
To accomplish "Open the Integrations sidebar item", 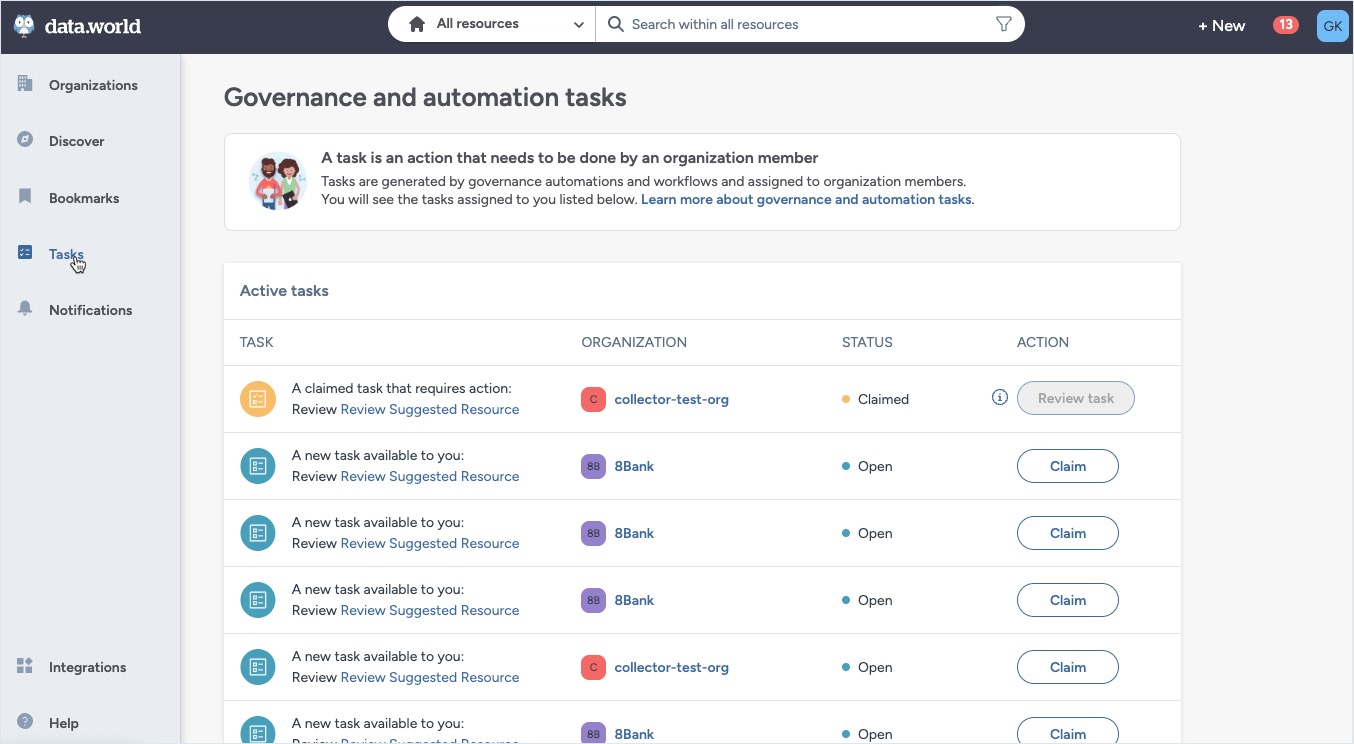I will 87,667.
